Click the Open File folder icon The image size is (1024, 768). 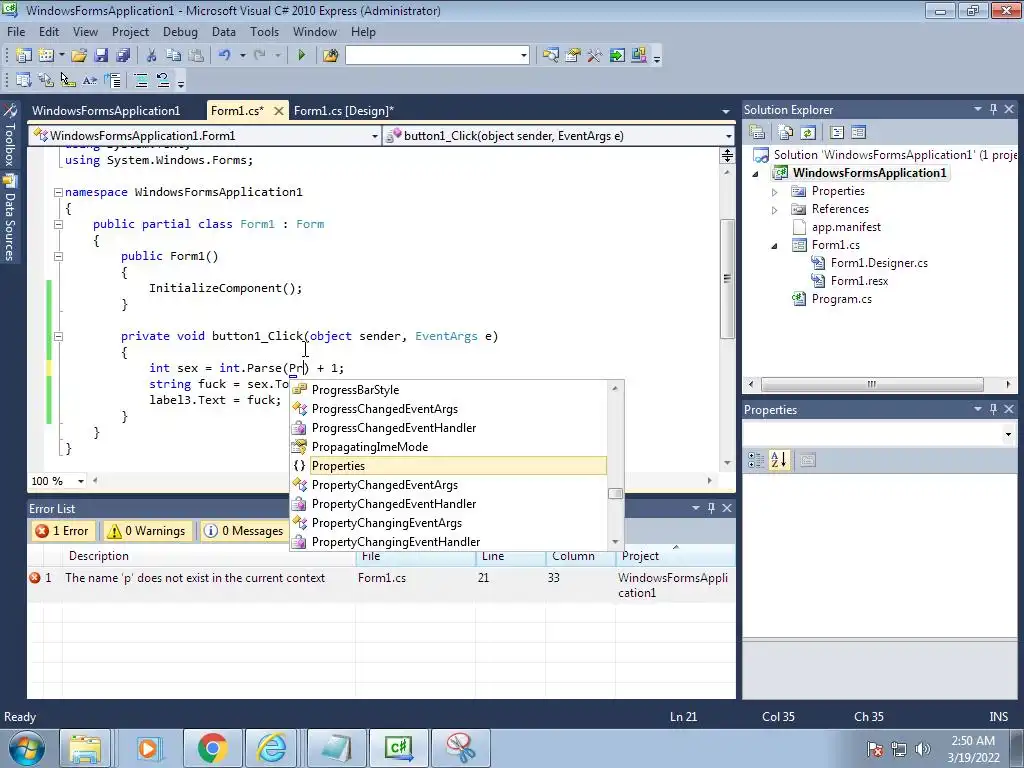pos(79,56)
